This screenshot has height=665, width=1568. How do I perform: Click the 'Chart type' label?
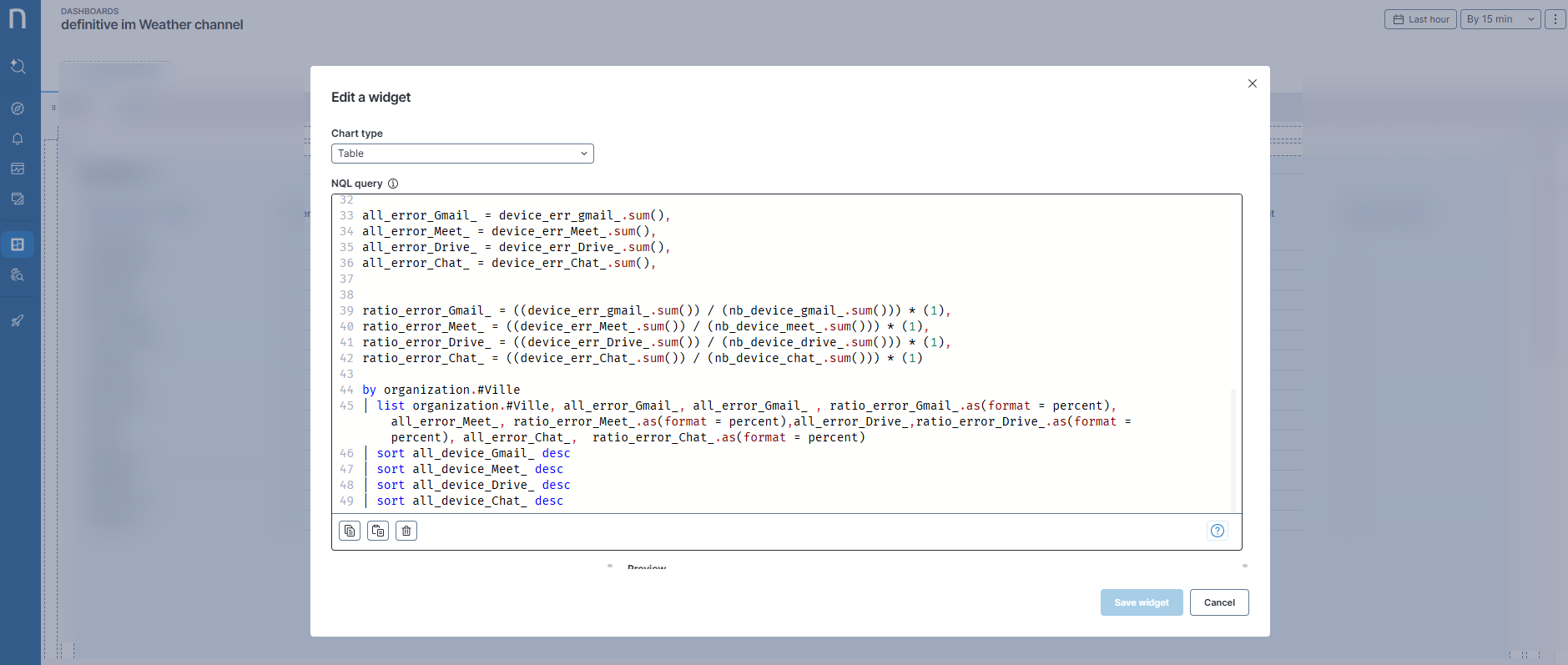coord(357,134)
